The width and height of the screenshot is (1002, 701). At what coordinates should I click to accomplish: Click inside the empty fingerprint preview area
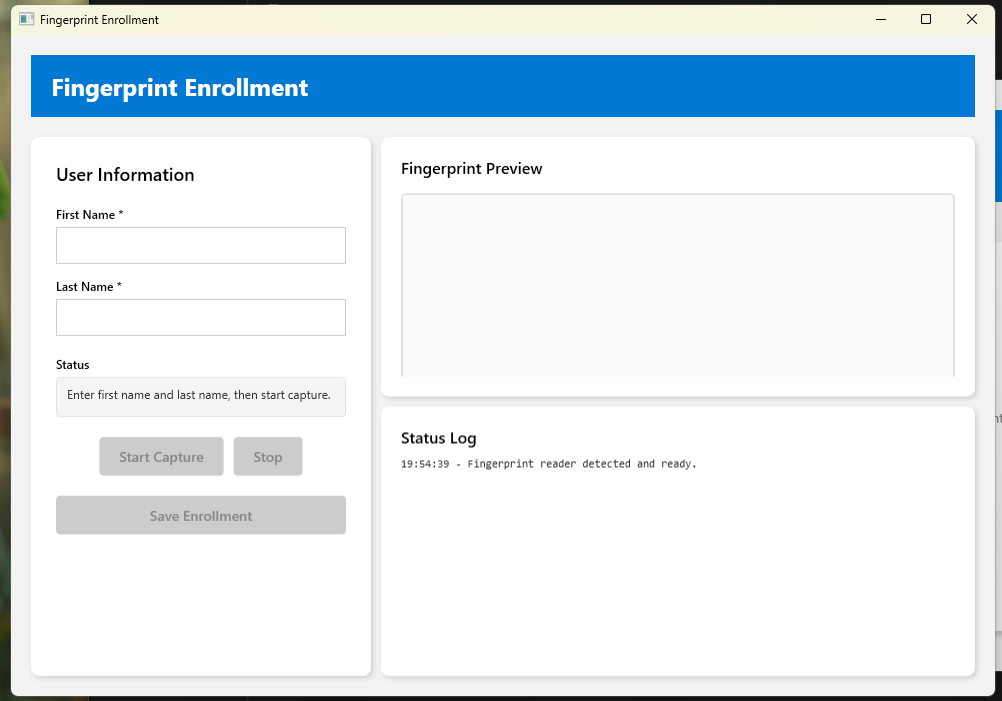(677, 285)
